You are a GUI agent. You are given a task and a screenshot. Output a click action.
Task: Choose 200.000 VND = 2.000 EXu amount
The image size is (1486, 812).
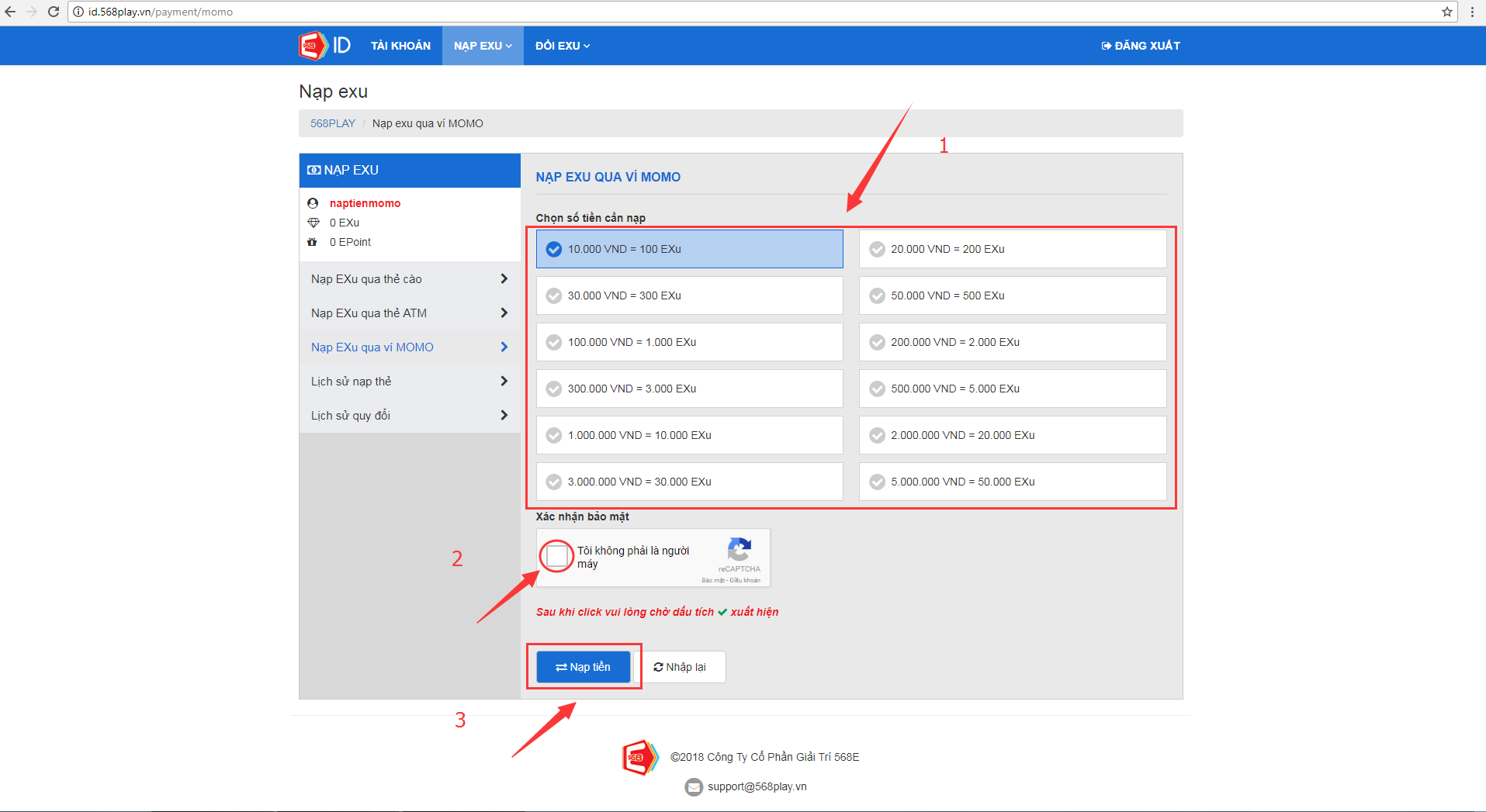pos(1013,342)
